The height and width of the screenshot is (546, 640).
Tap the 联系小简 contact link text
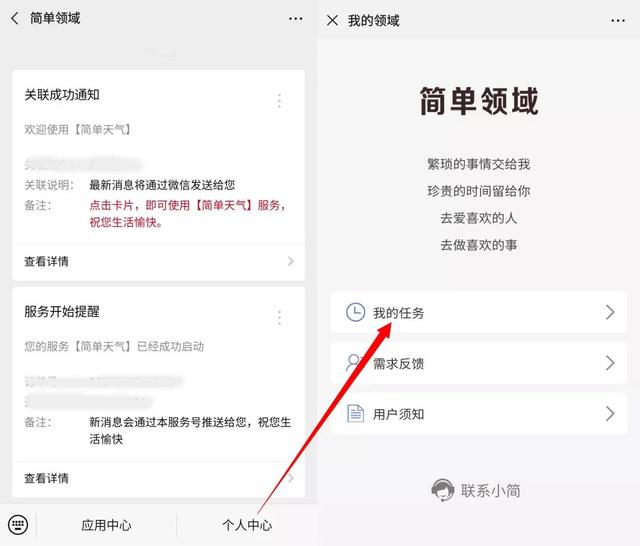click(x=490, y=490)
